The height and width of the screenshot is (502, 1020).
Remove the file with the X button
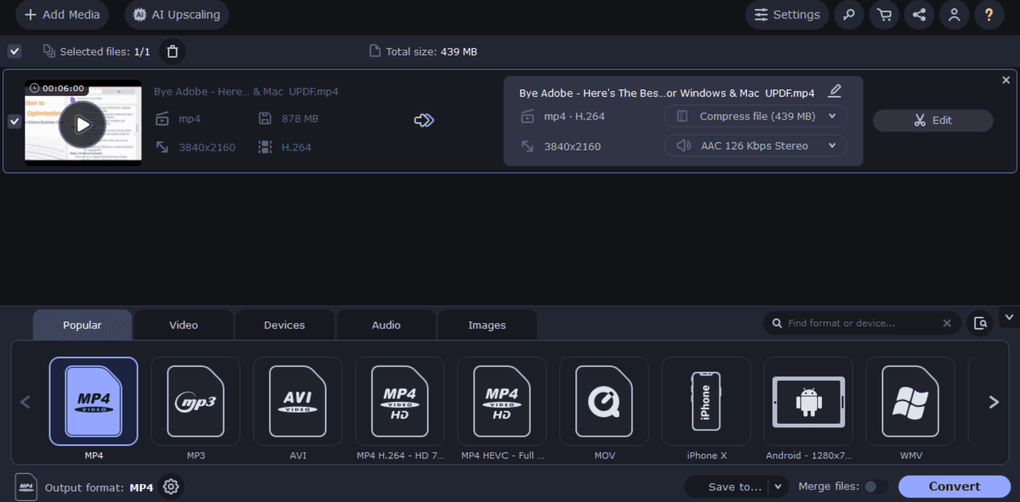pyautogui.click(x=1006, y=80)
